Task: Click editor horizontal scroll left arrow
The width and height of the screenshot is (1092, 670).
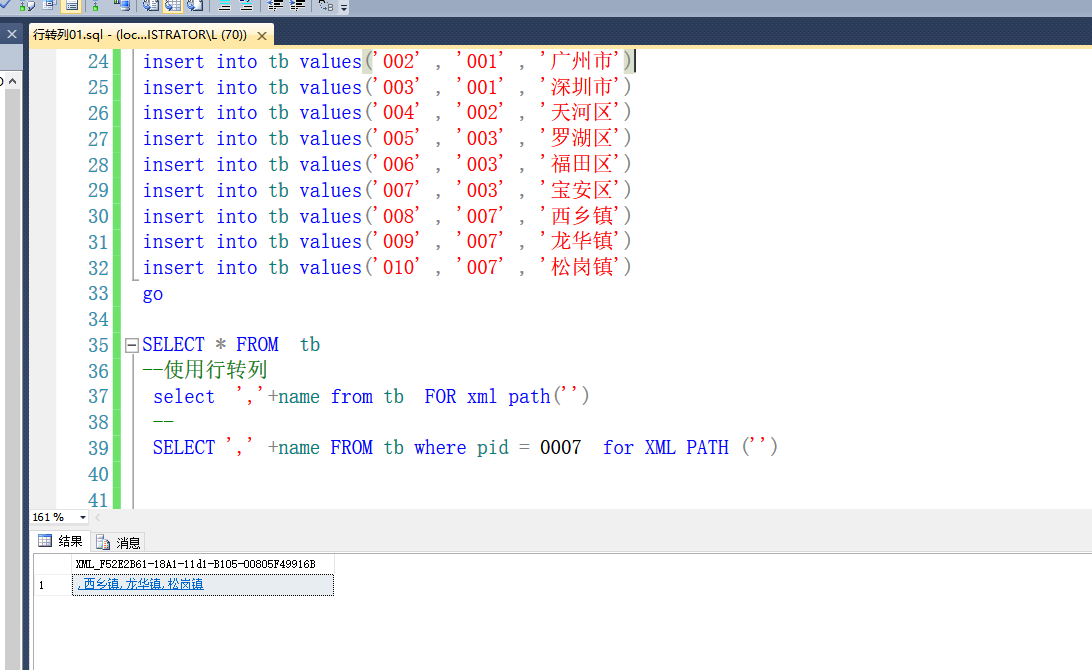Action: point(98,517)
